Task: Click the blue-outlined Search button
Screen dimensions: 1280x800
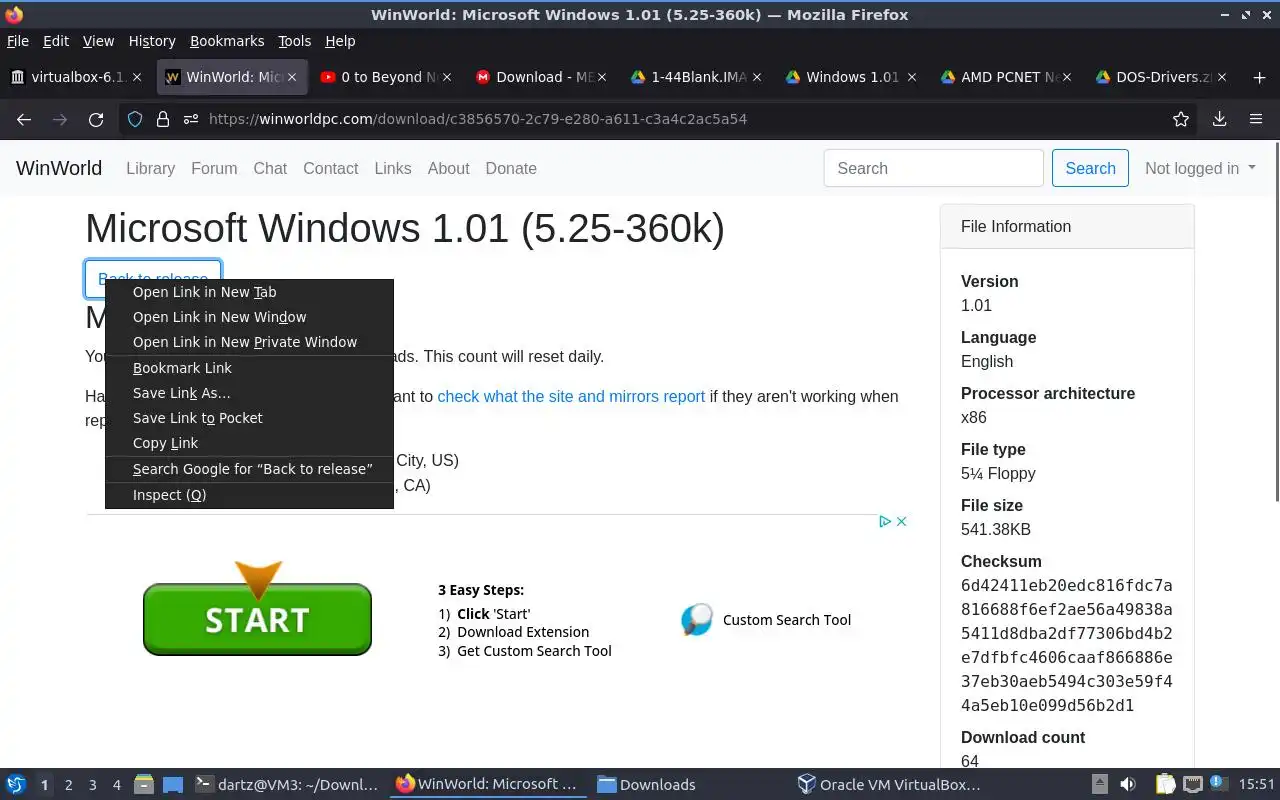Action: [x=1090, y=168]
